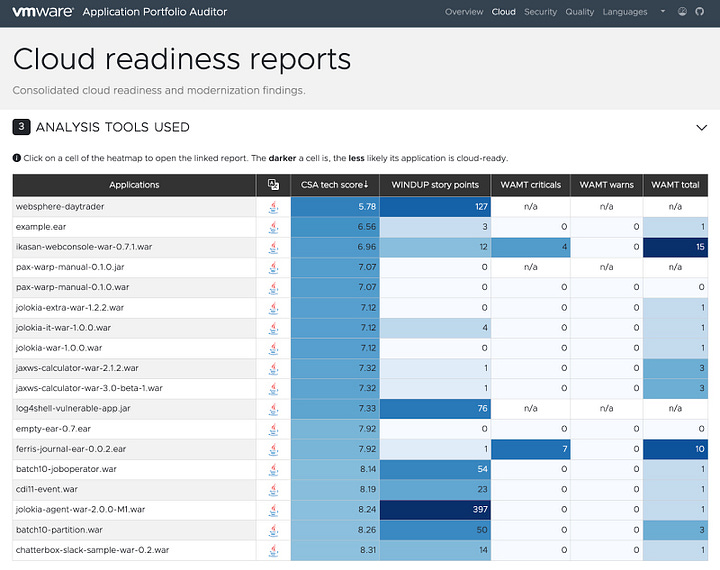The image size is (720, 570).
Task: Click Java icon for batch10-joboperator.war
Action: click(274, 470)
